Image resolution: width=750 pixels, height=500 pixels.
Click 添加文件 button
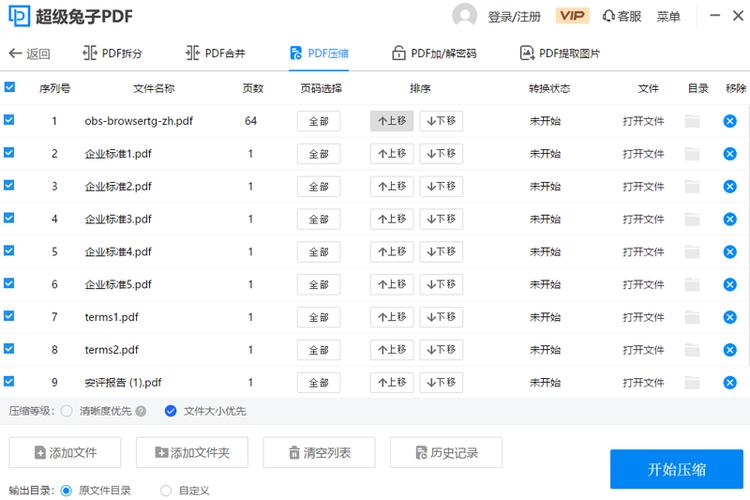point(65,452)
